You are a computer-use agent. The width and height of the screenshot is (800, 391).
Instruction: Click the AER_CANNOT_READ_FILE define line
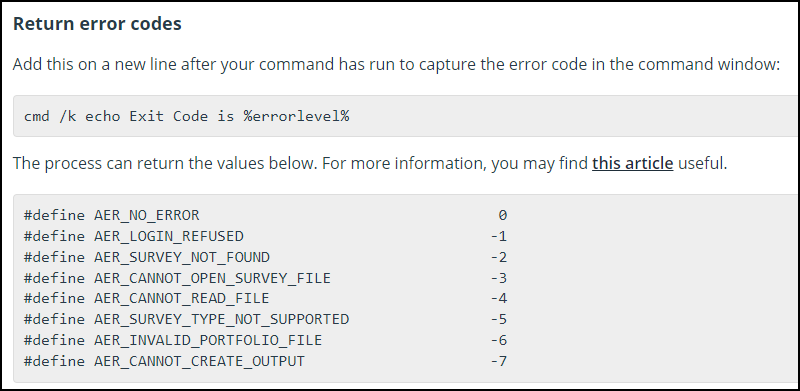[x=265, y=298]
